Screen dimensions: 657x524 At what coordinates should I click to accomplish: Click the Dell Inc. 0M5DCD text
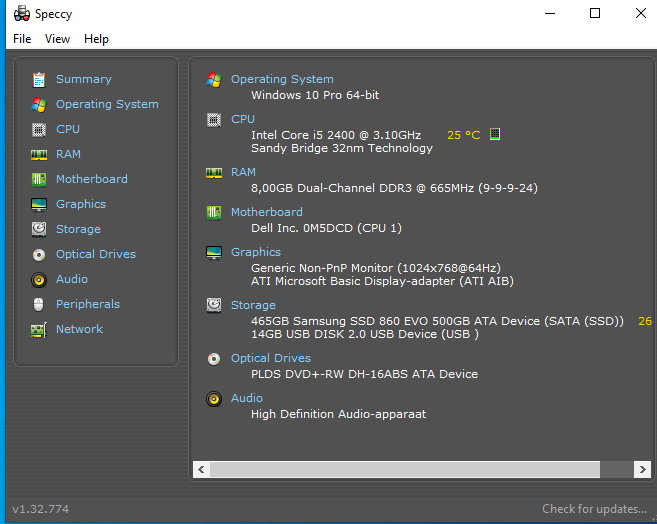(x=326, y=228)
